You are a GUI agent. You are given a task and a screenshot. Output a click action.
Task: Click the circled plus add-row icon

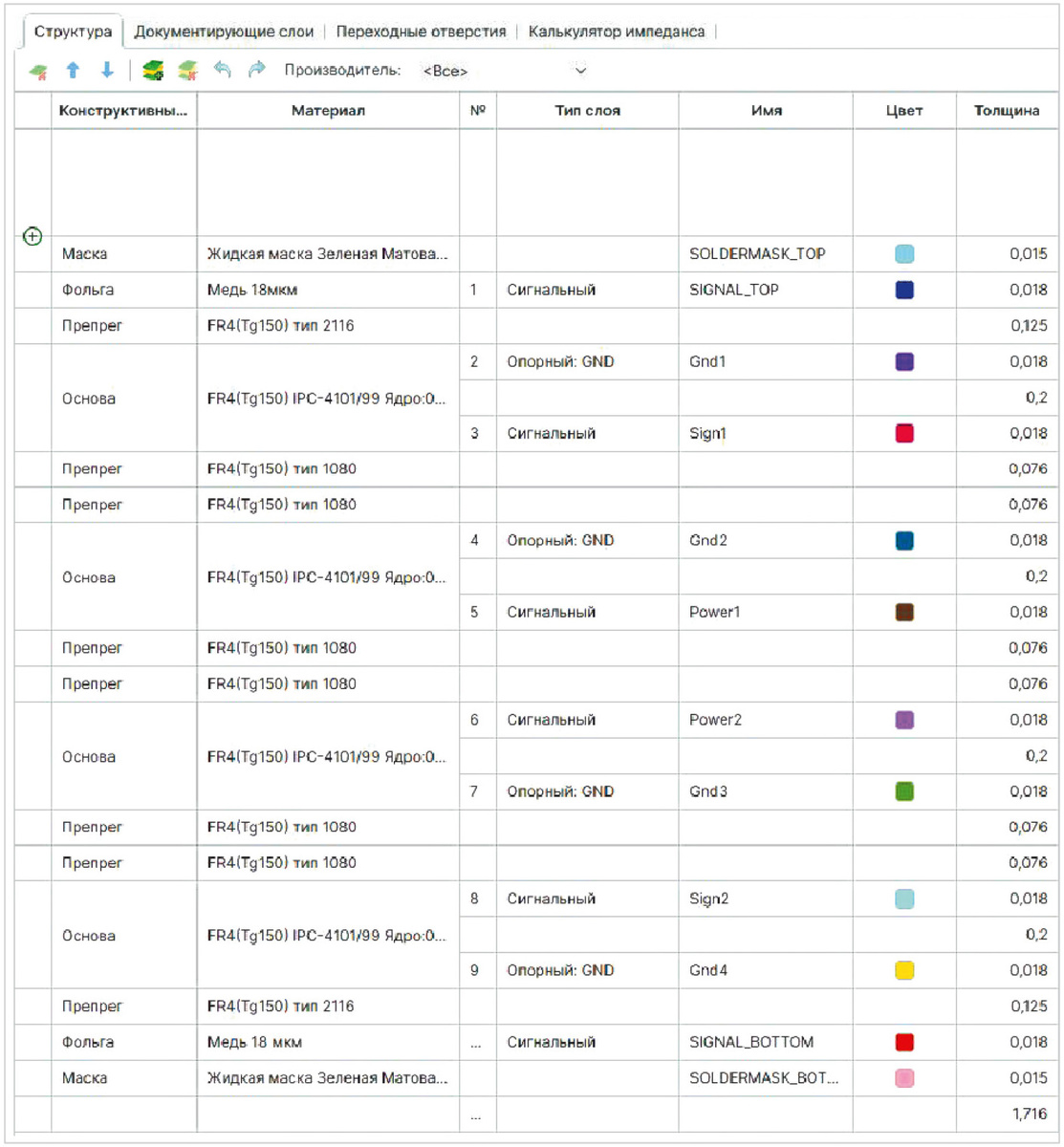click(x=33, y=236)
